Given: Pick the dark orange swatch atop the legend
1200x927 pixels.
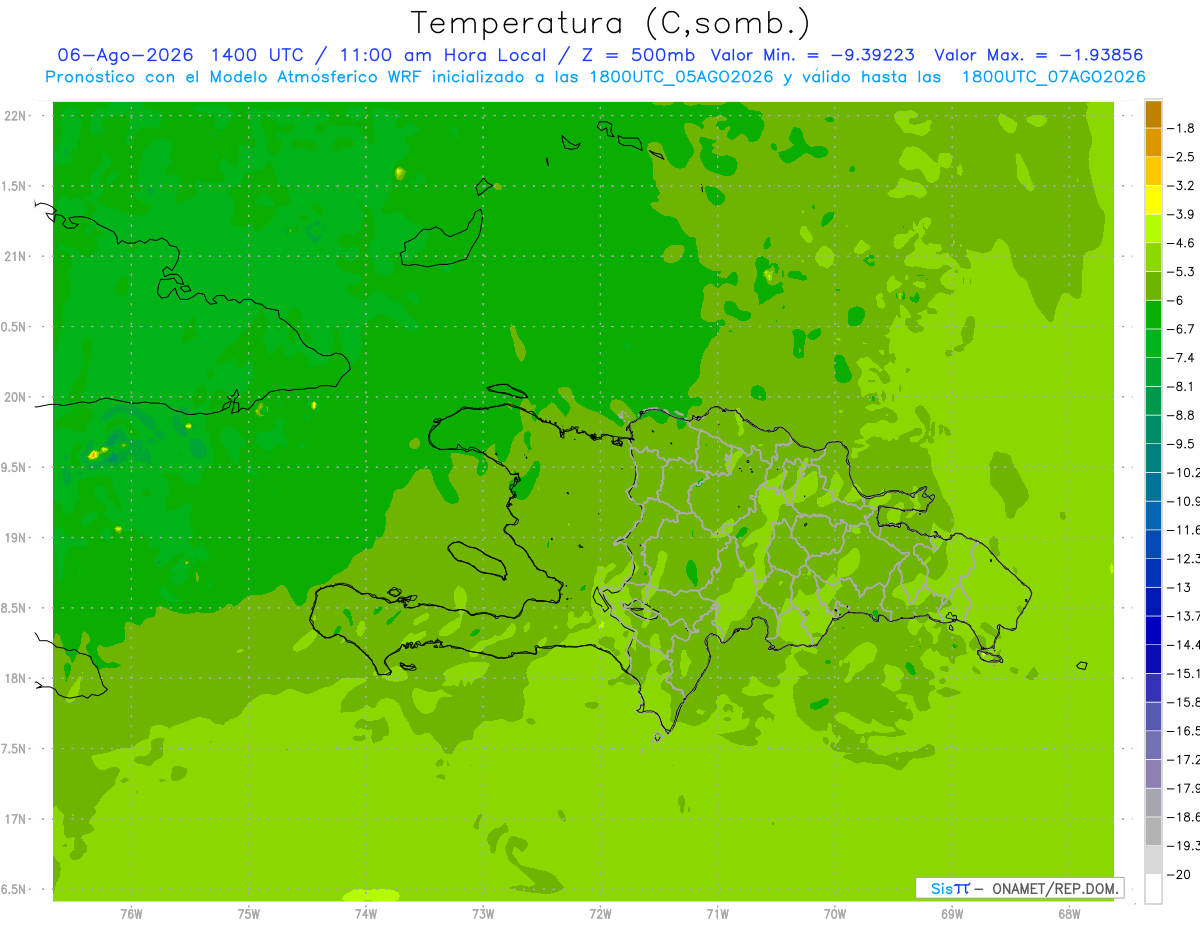Looking at the screenshot, I should pos(1153,114).
